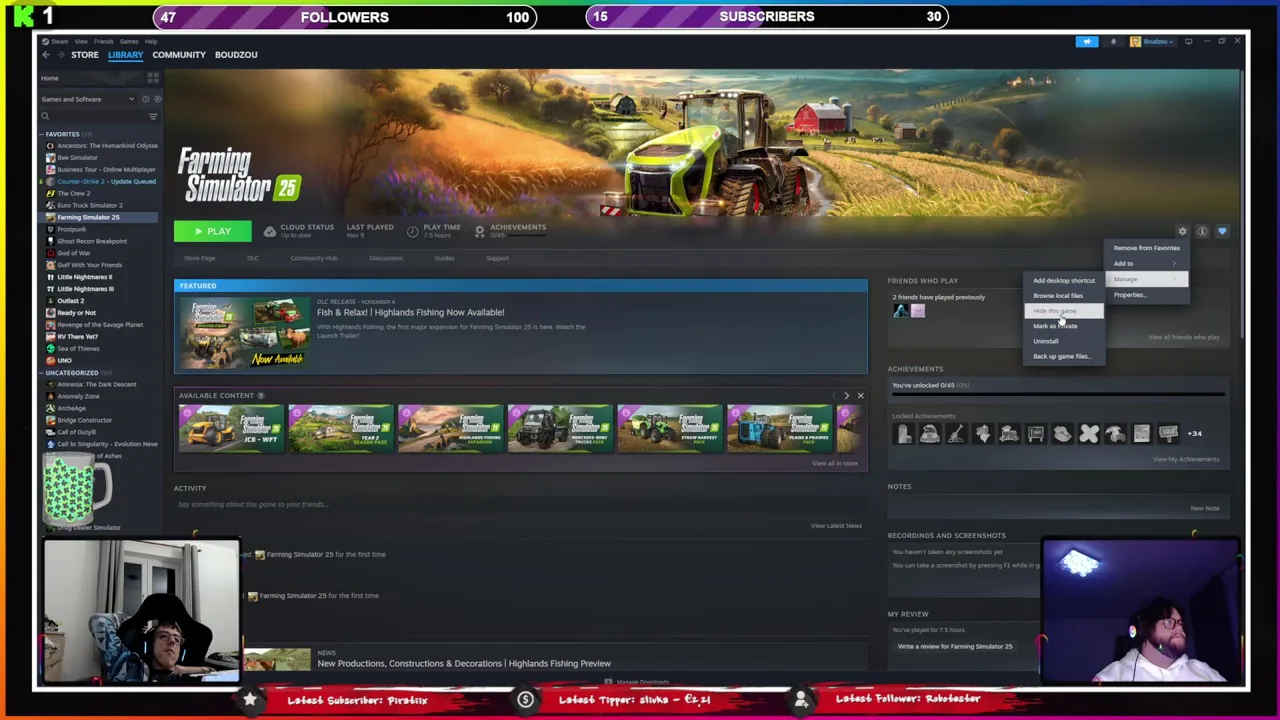This screenshot has width=1280, height=720.
Task: Select Hide this game
Action: click(1064, 311)
